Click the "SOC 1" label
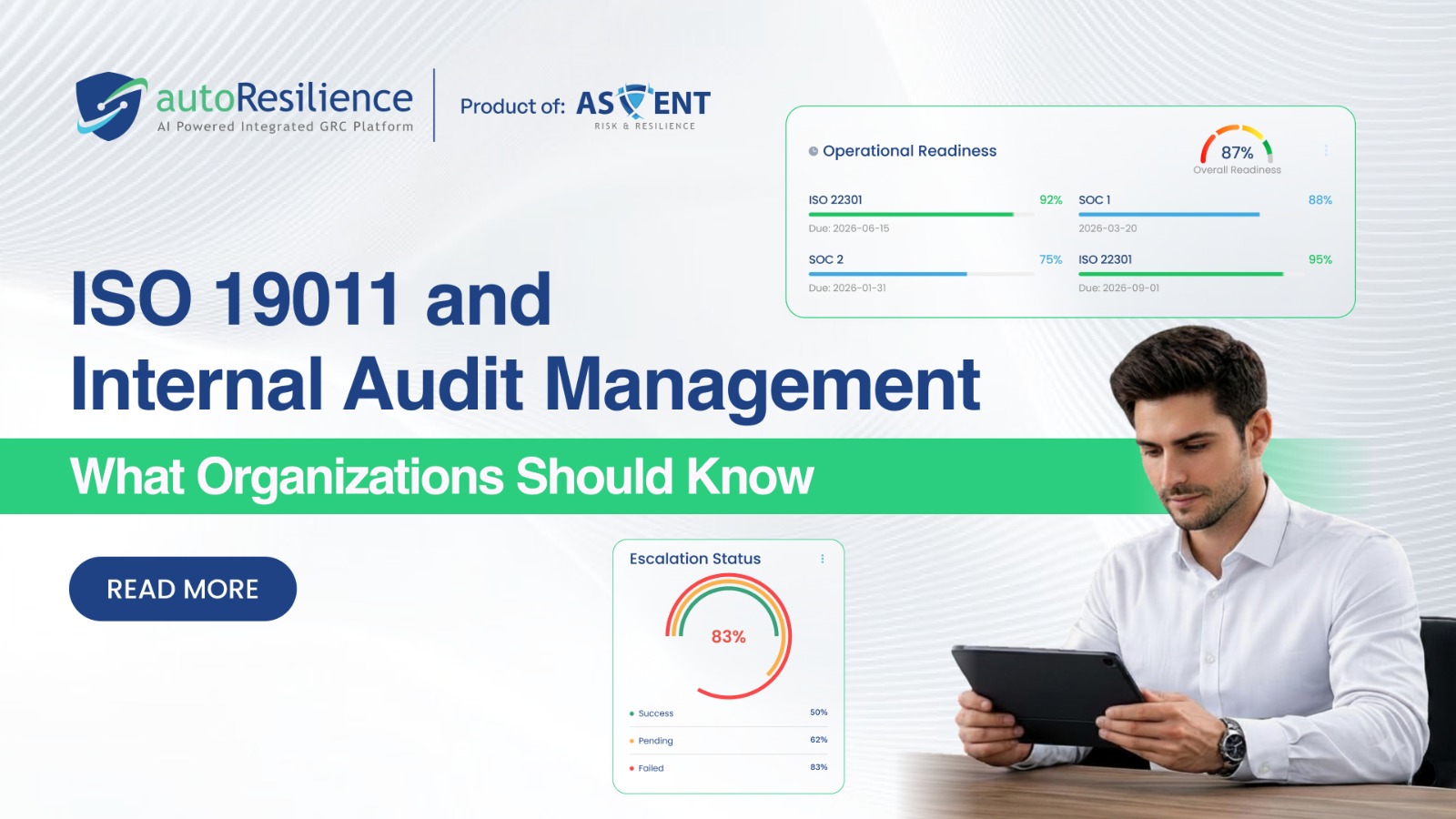The image size is (1456, 819). point(1095,199)
